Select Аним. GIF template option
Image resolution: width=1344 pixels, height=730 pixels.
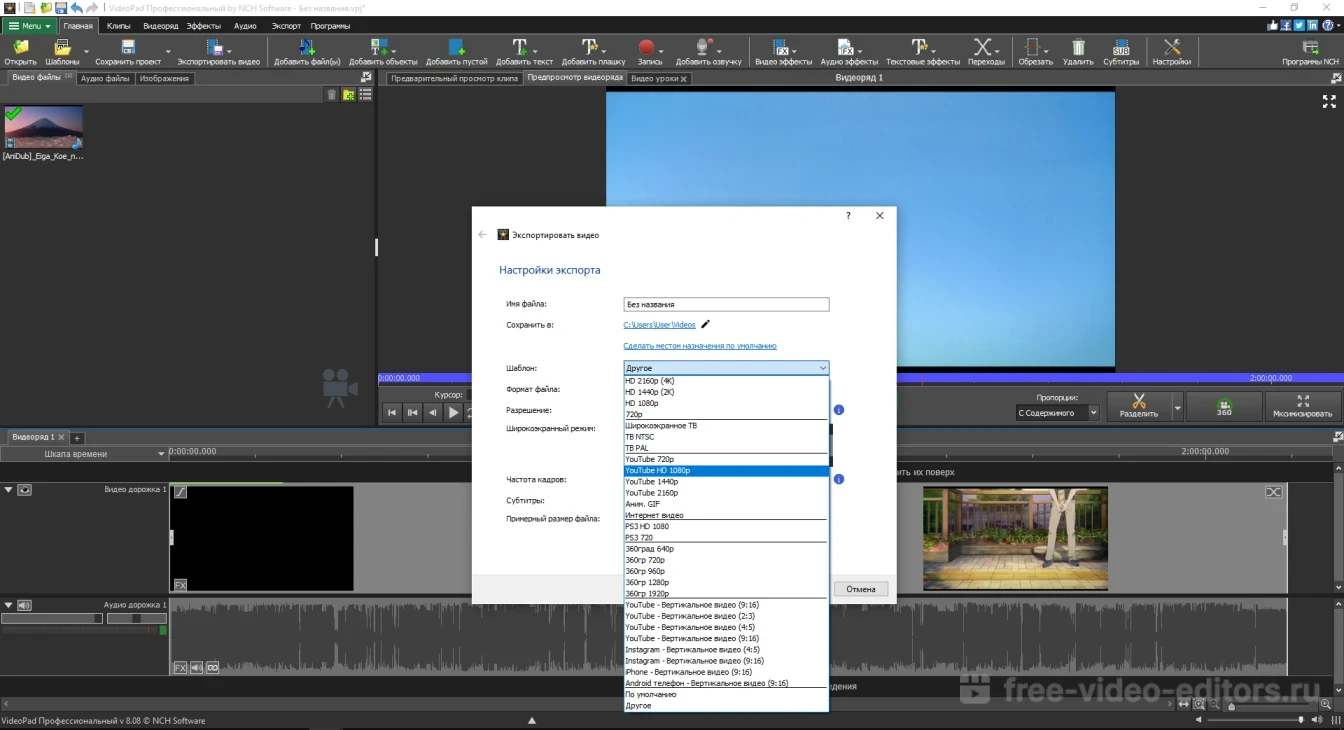point(726,504)
